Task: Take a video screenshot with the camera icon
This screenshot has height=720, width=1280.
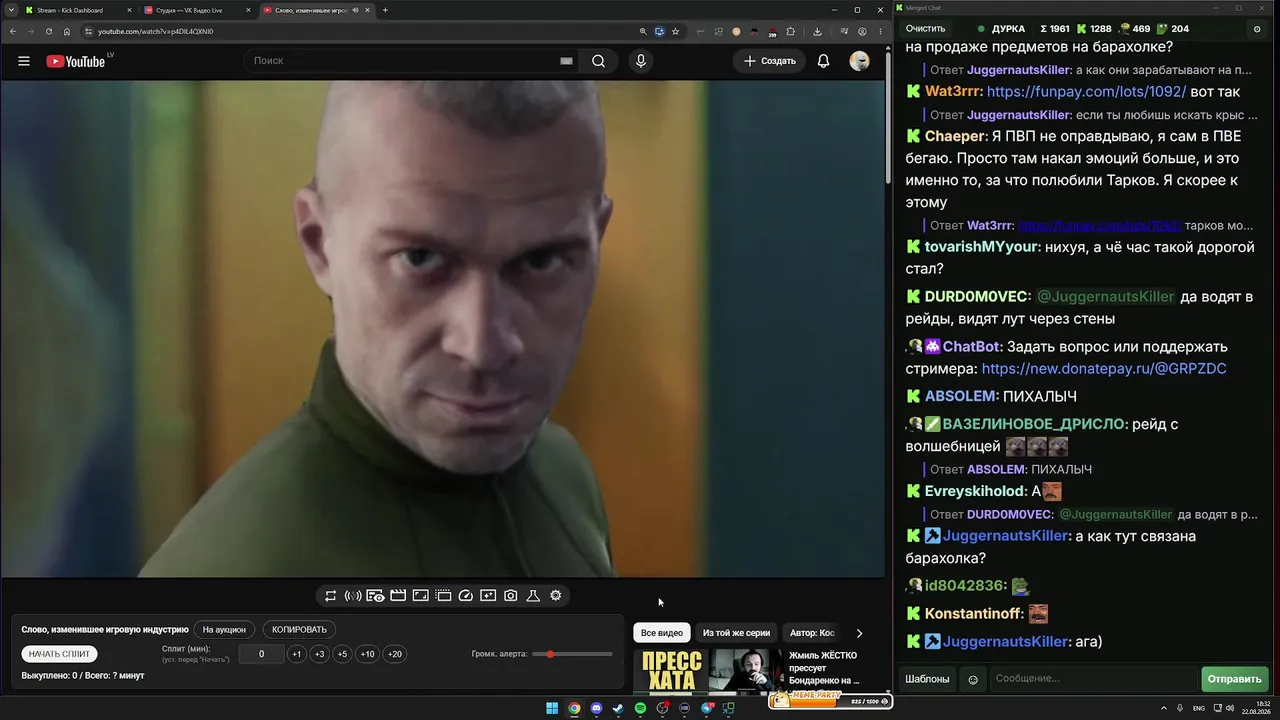Action: point(511,596)
